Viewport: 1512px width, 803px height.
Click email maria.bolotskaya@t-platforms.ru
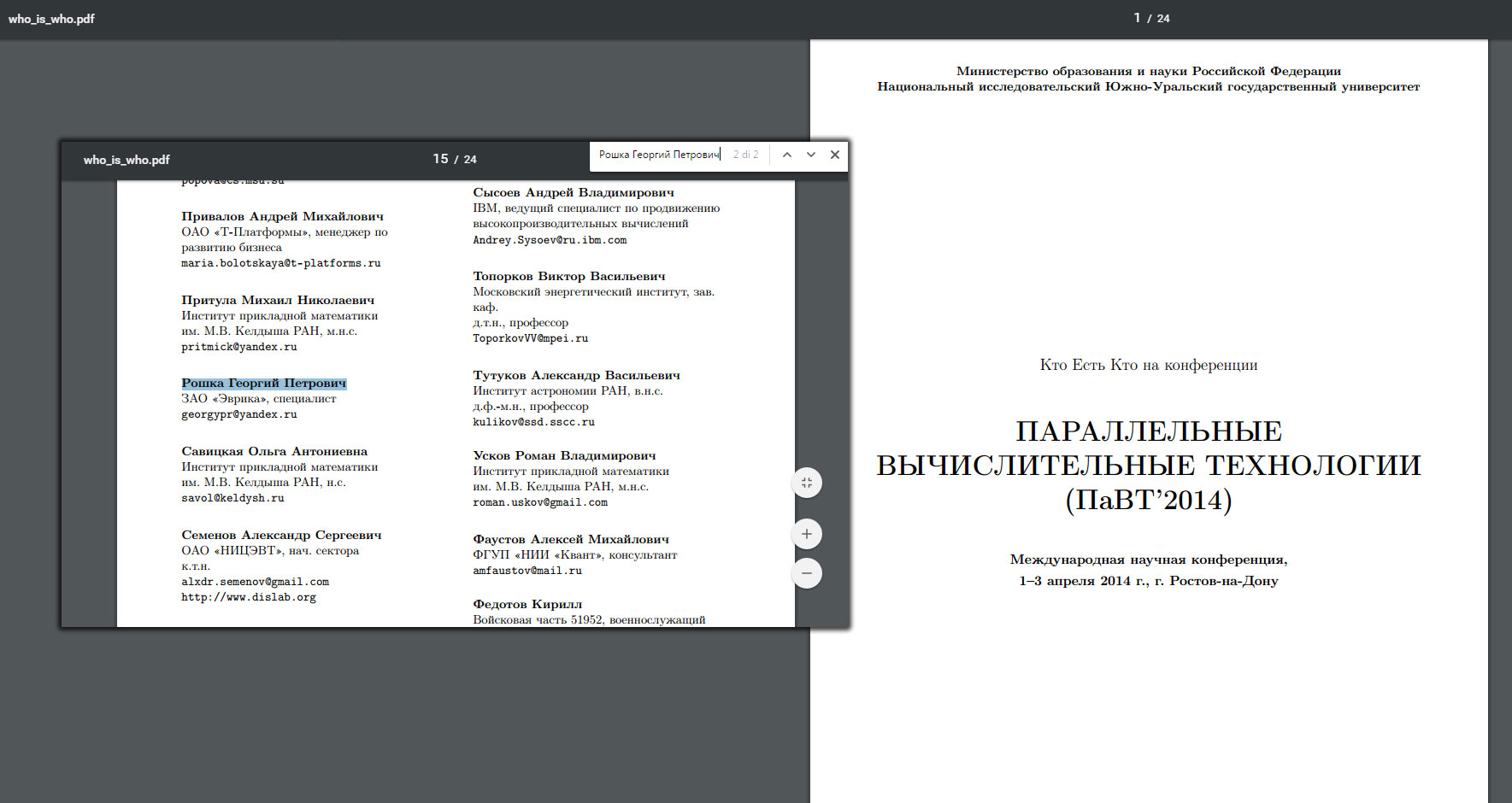pyautogui.click(x=281, y=263)
